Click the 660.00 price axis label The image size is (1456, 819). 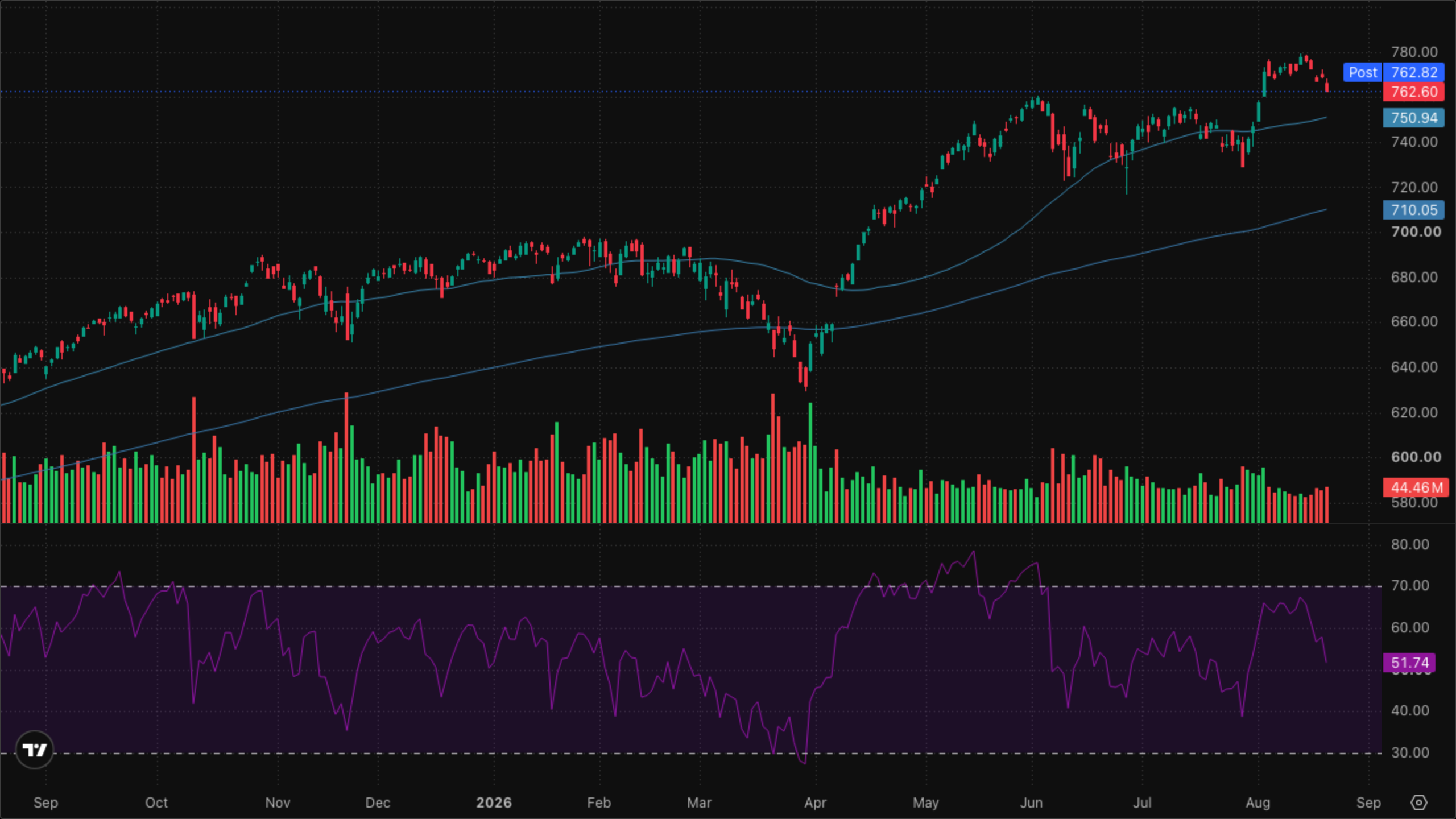(1414, 321)
